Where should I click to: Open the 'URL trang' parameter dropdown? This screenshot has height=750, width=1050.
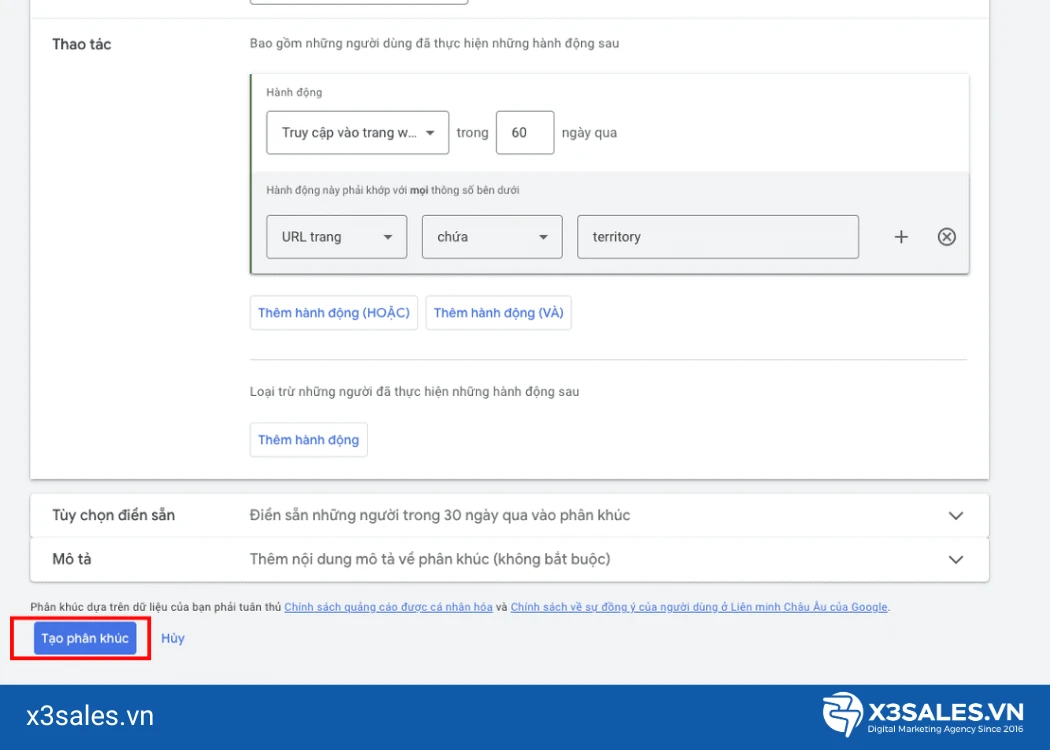tap(337, 237)
